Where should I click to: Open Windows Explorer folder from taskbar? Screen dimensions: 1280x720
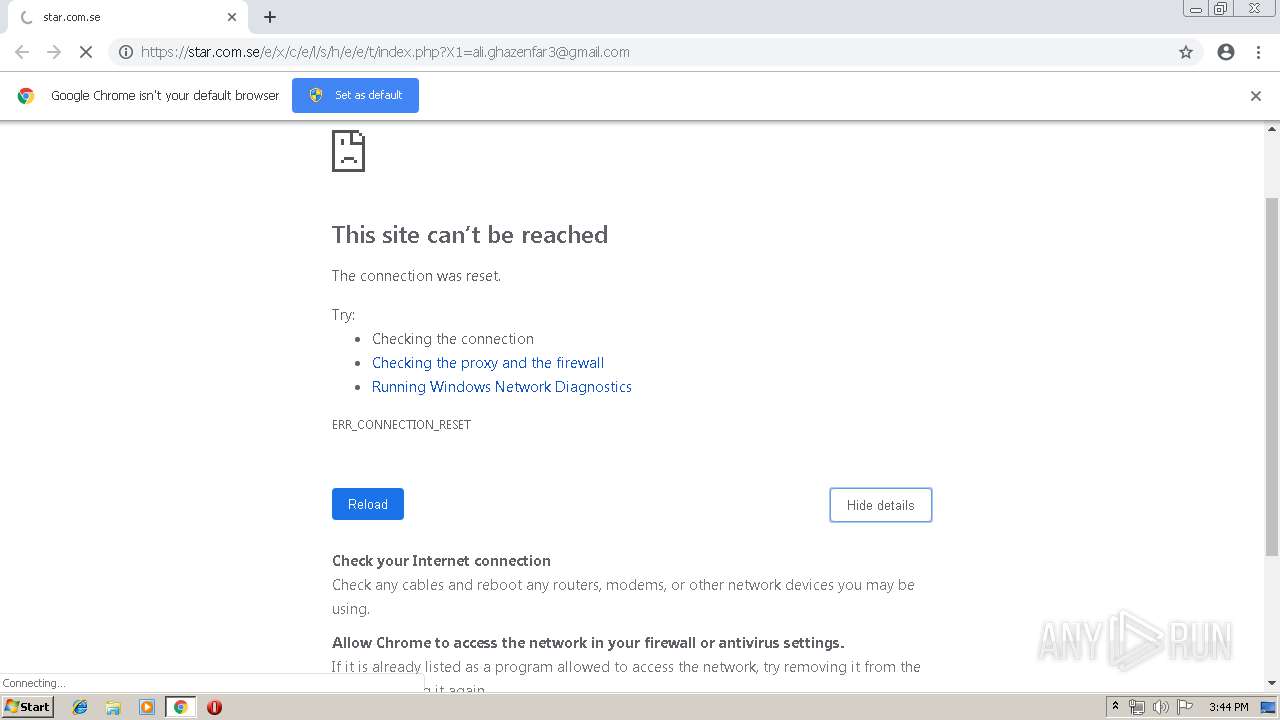pos(113,707)
